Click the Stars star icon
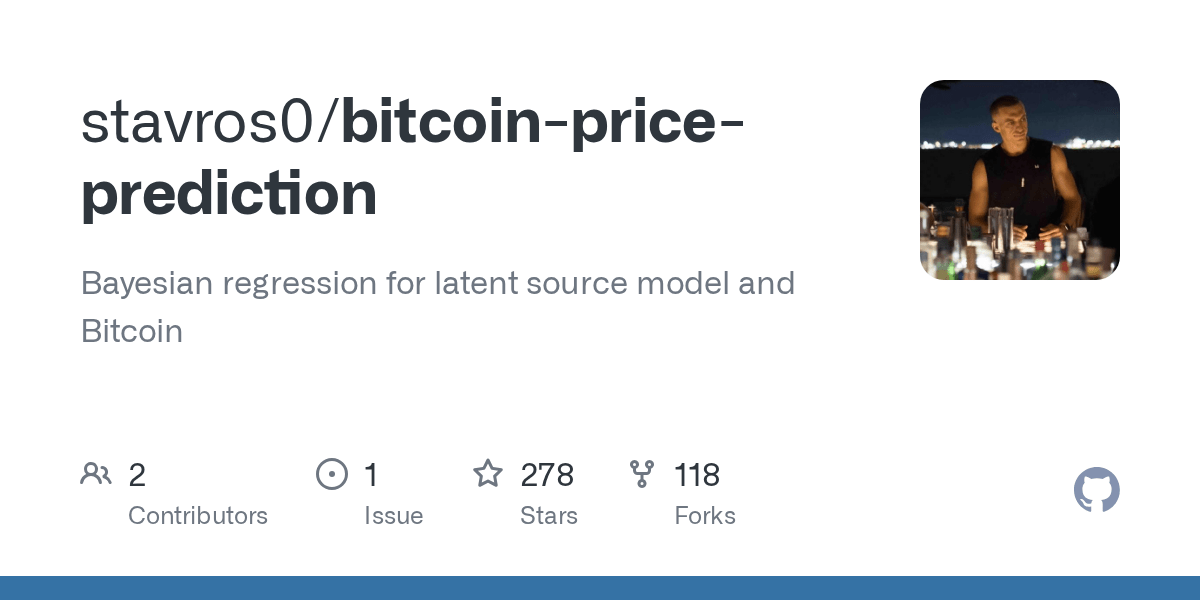The width and height of the screenshot is (1200, 600). pyautogui.click(x=487, y=474)
